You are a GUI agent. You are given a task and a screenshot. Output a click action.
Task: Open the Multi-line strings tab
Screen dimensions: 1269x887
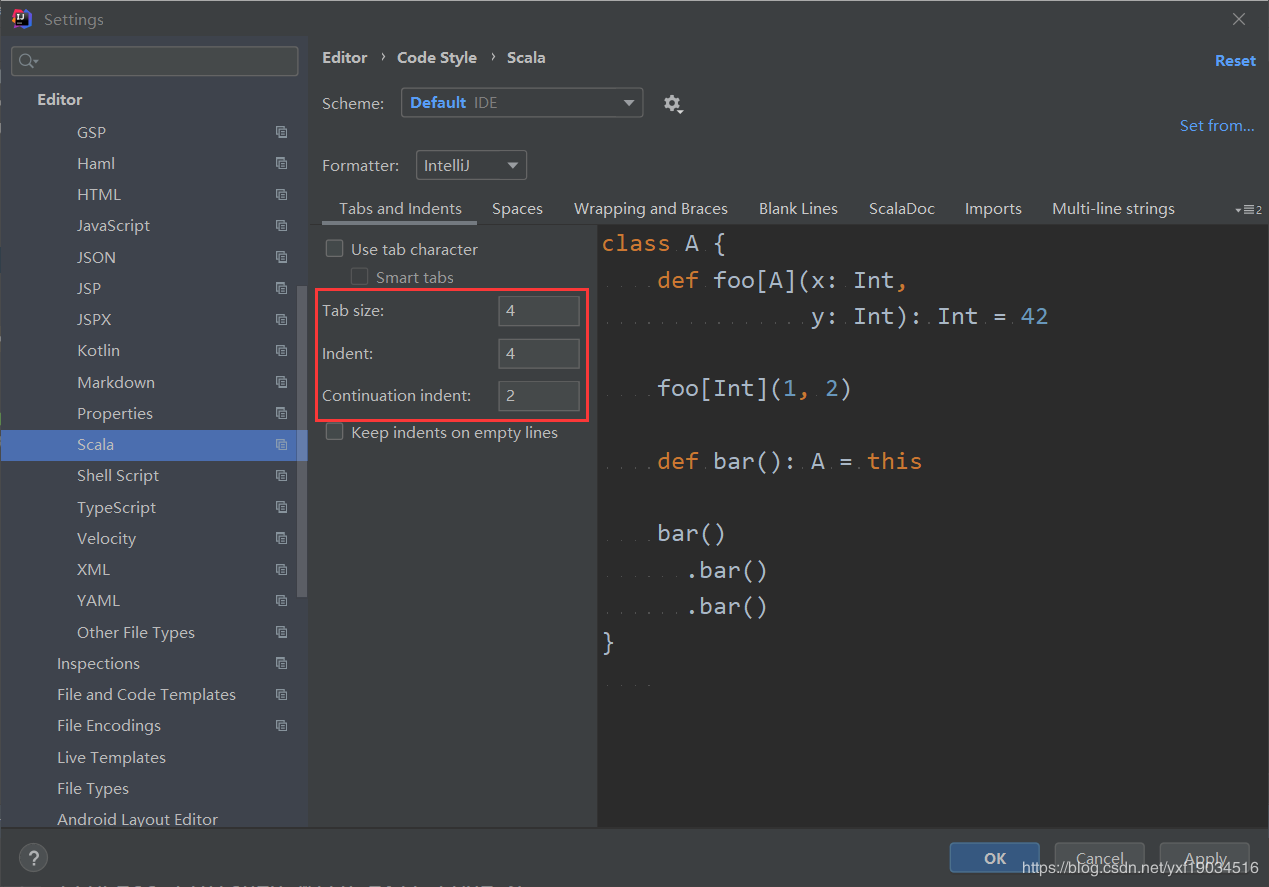click(1113, 209)
